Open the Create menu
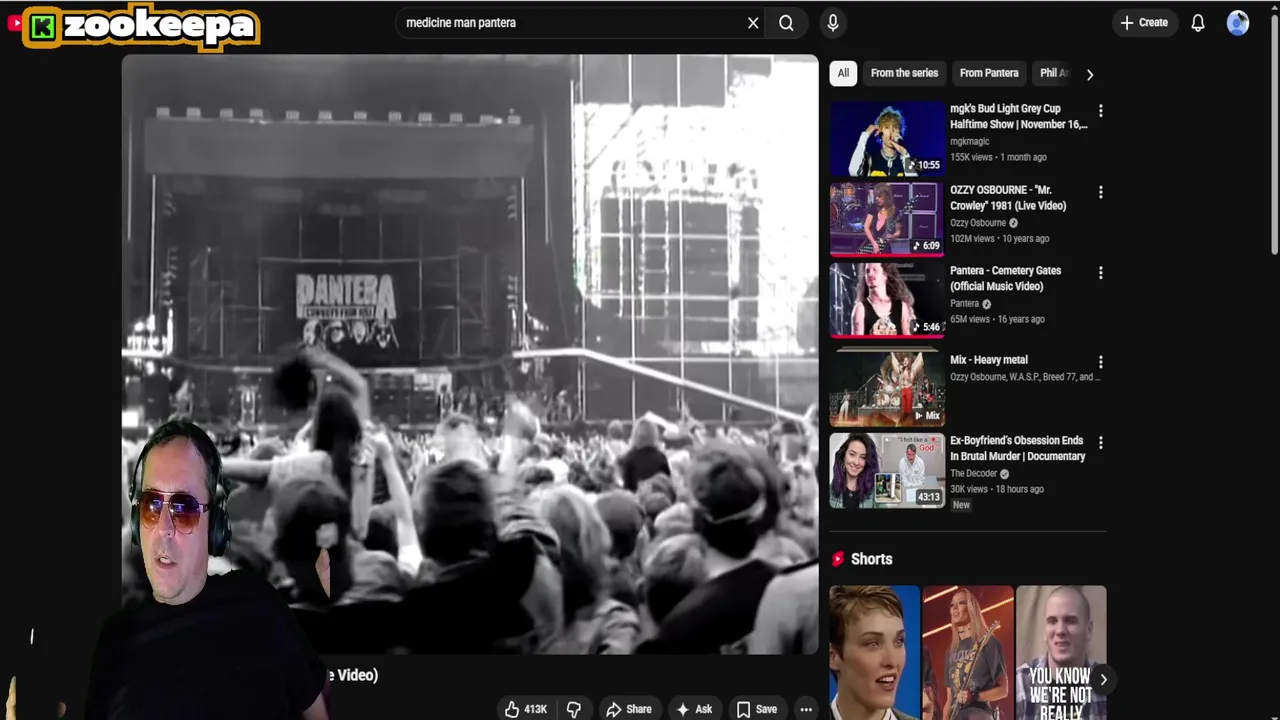 1143,23
